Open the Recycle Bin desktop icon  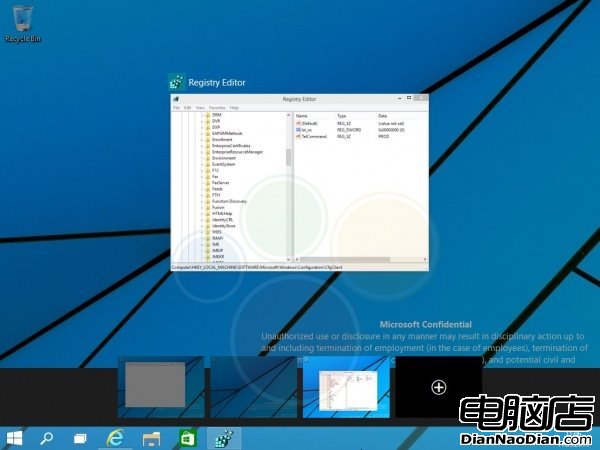[x=23, y=24]
